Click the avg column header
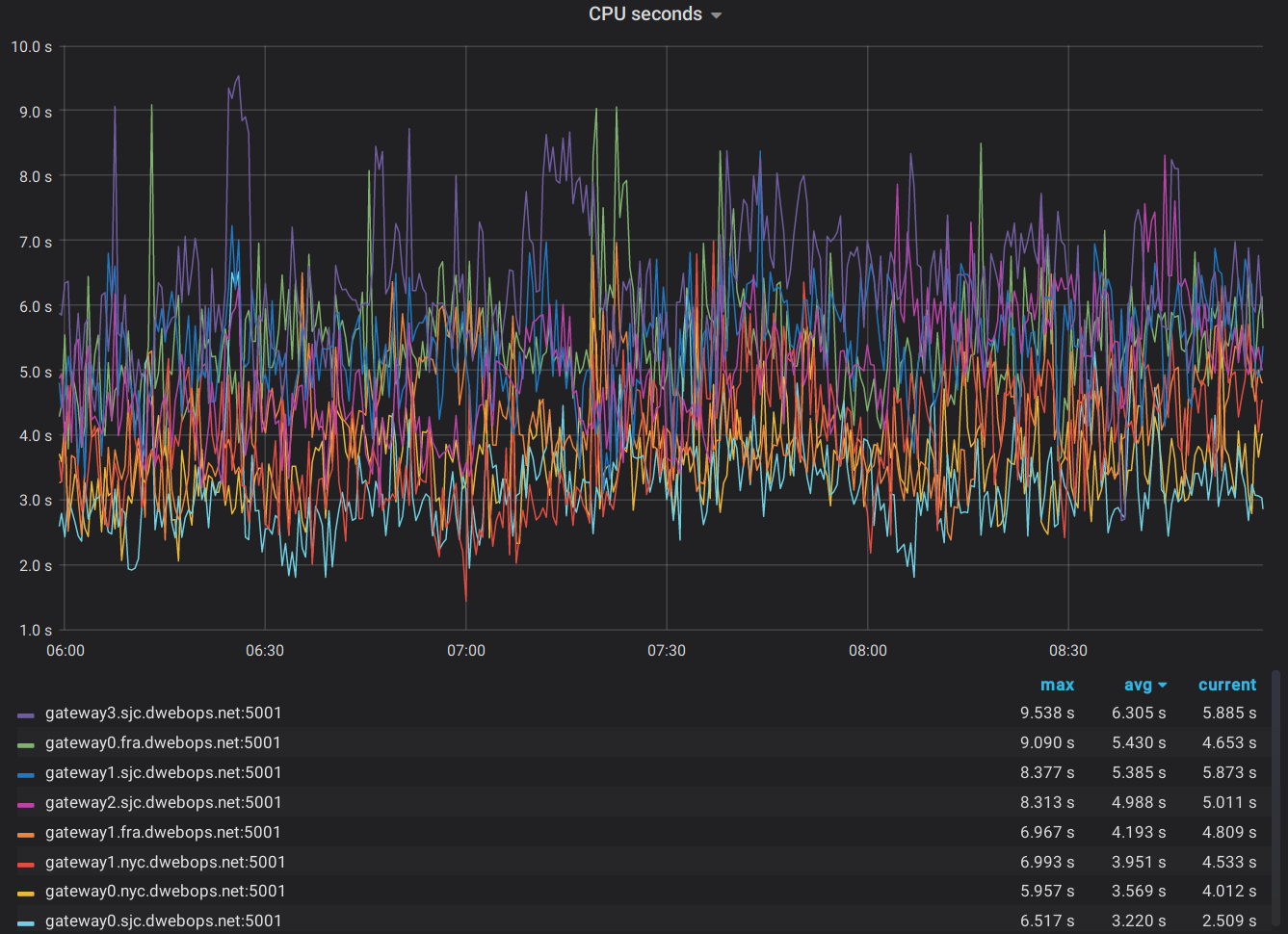1288x934 pixels. (1137, 685)
